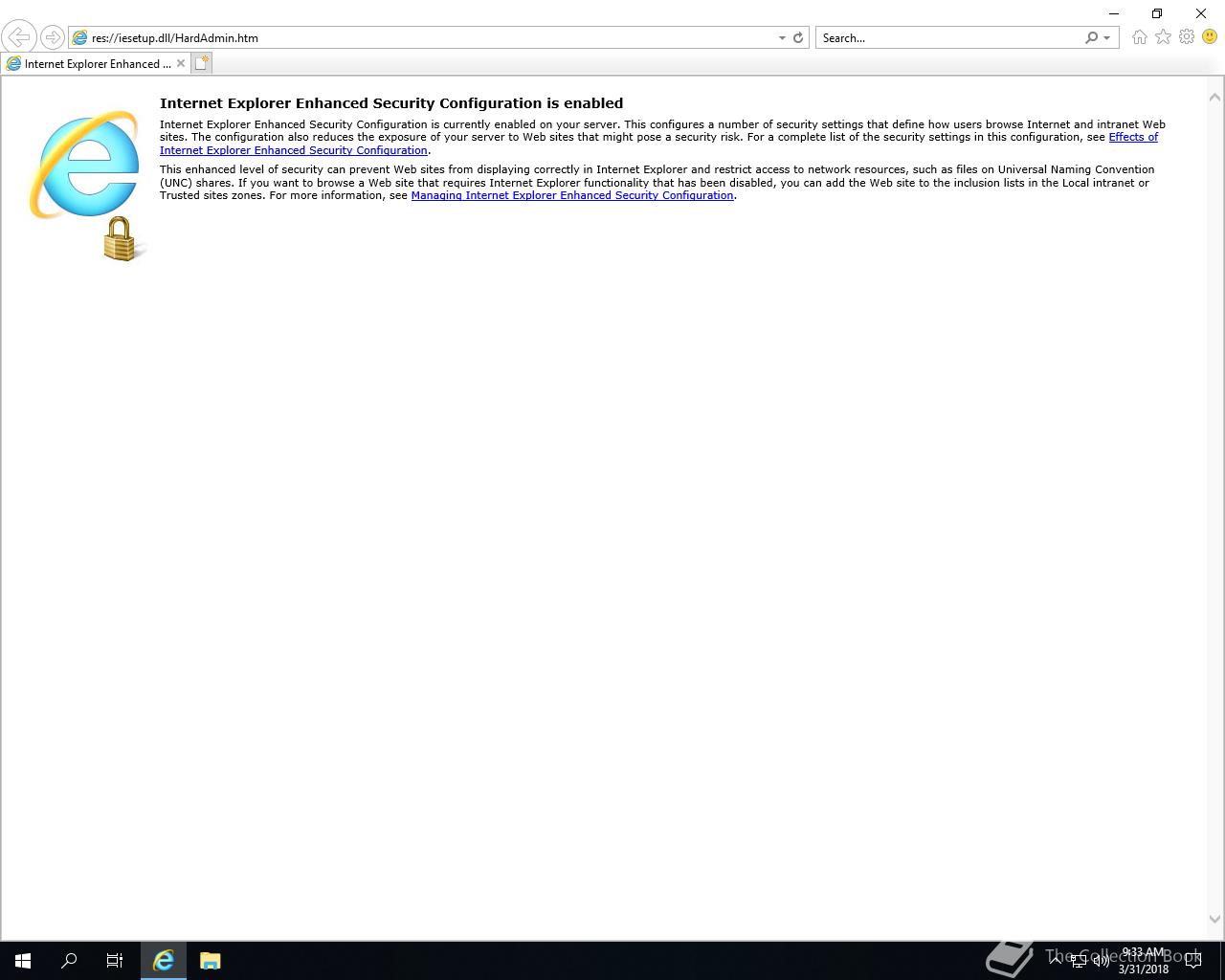
Task: Open the Windows Start menu
Action: click(x=23, y=961)
